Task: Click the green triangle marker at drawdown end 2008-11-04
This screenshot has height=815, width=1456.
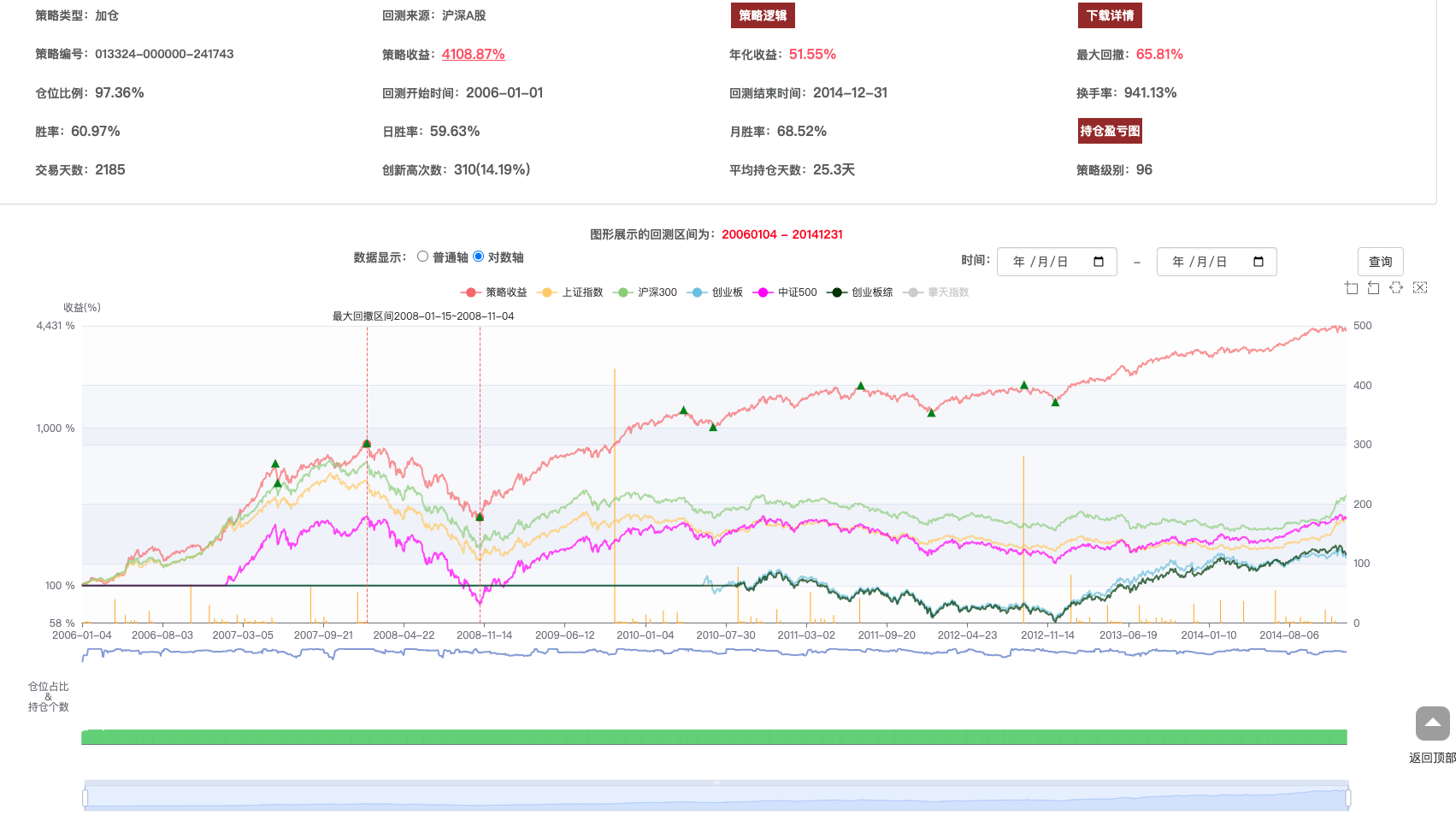Action: coord(480,517)
